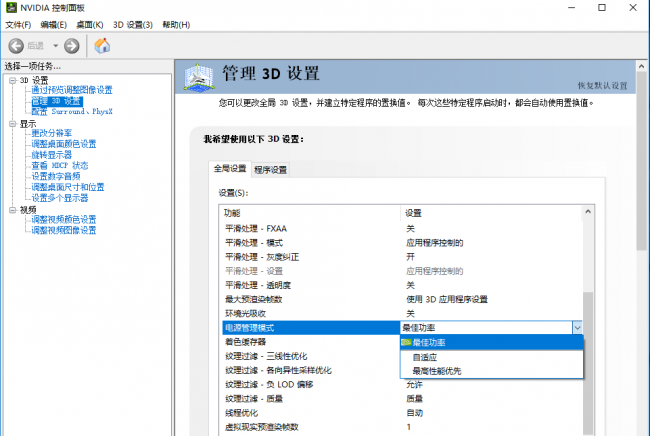Click the settings list scrollbar thumb
This screenshot has width=650, height=436.
coord(588,363)
